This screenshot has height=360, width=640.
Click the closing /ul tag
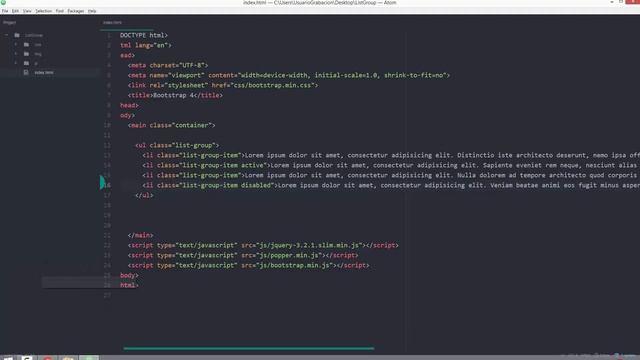click(144, 195)
